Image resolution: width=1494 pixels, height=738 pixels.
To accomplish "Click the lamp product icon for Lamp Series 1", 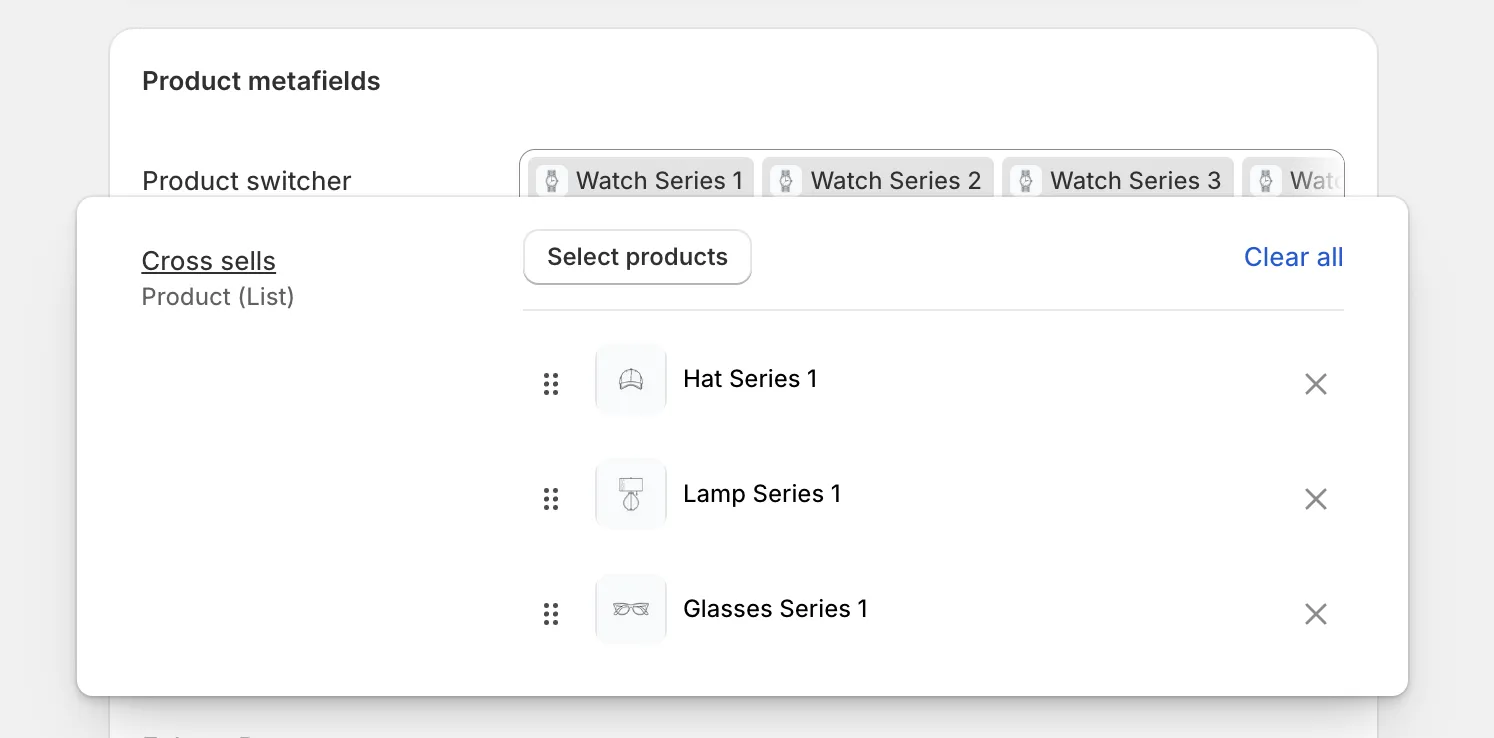I will 630,494.
